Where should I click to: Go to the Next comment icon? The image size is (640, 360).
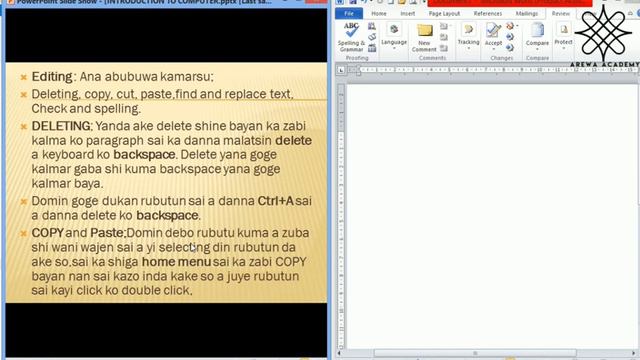click(444, 48)
